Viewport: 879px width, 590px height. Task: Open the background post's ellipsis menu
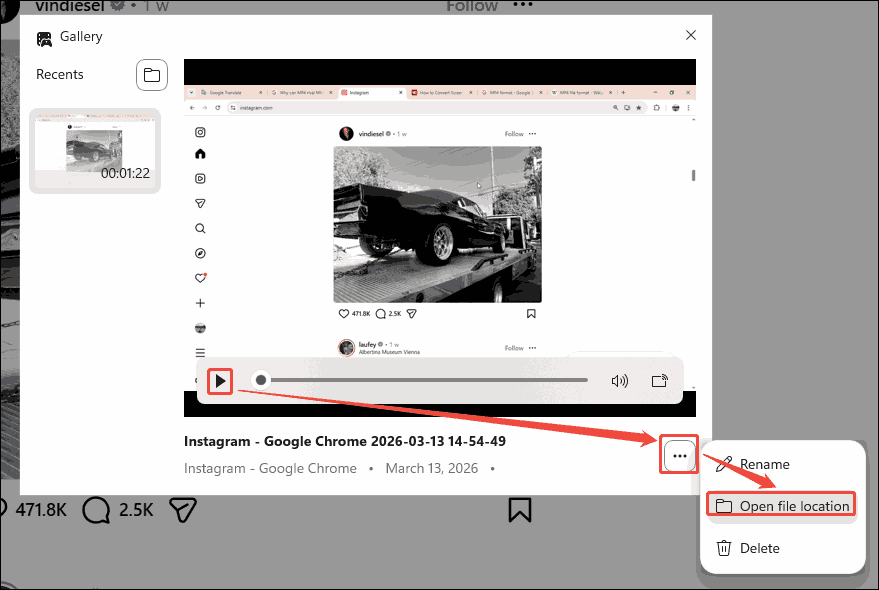(x=523, y=4)
